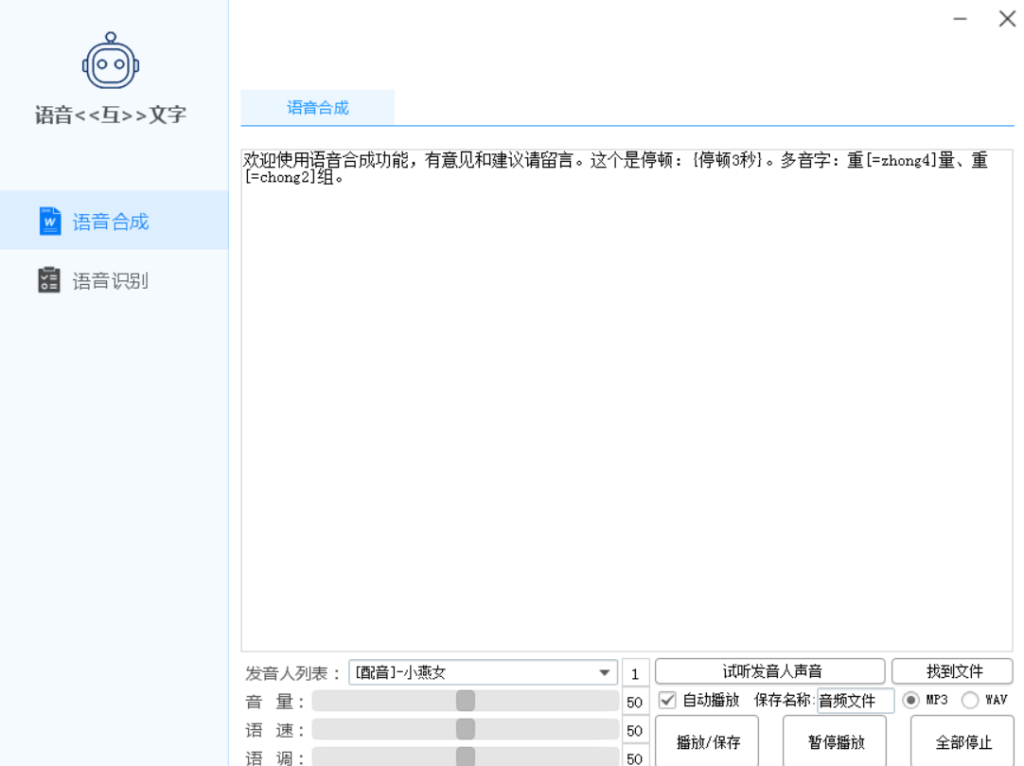Open the 发音人列表 voice dropdown
The width and height of the screenshot is (1024, 766).
(483, 672)
